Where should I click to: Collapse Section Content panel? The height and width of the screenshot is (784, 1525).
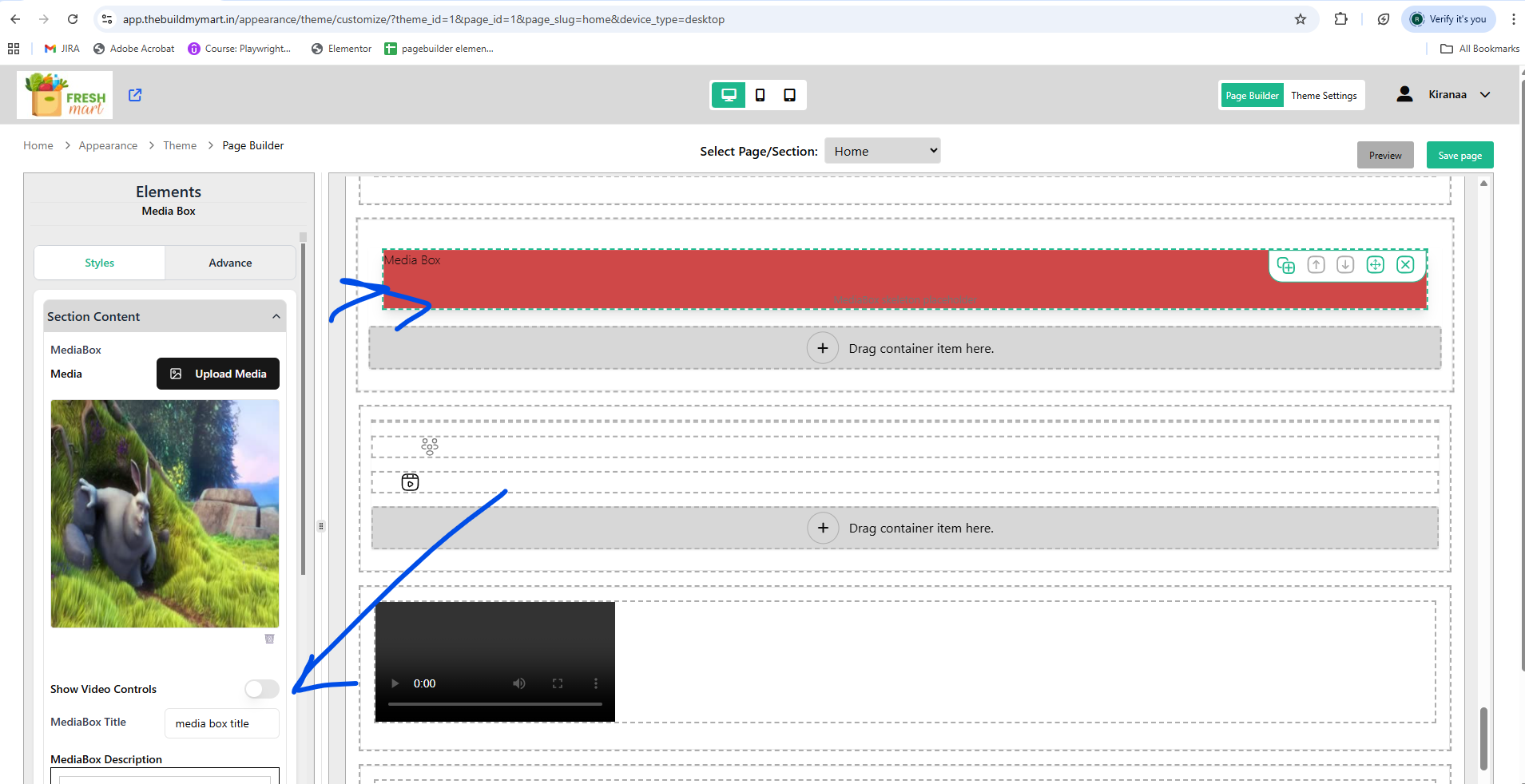276,316
